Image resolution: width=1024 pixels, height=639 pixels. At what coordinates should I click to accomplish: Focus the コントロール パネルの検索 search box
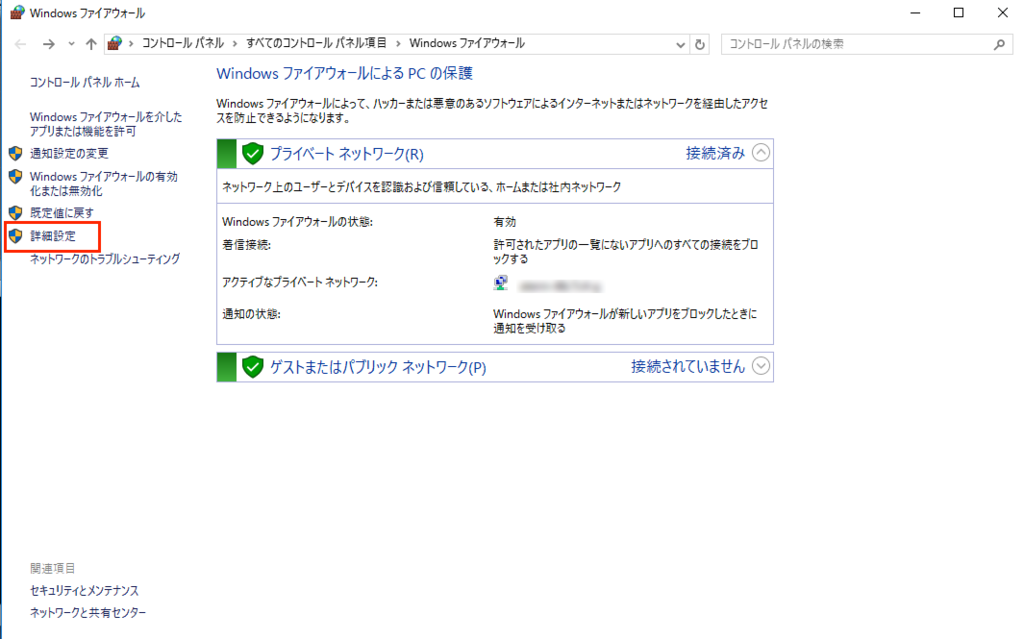pyautogui.click(x=867, y=44)
